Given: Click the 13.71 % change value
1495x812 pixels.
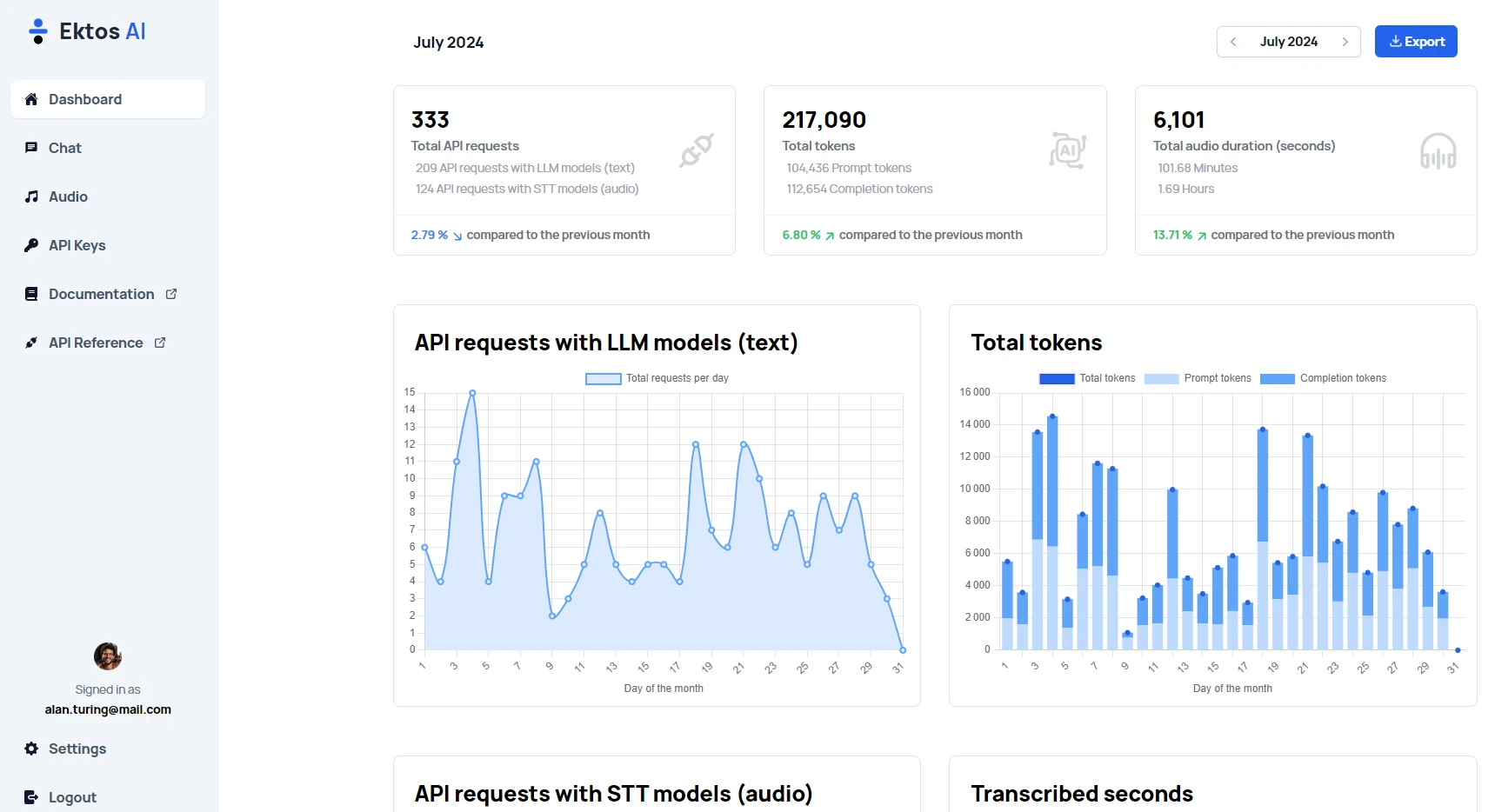Looking at the screenshot, I should pos(1172,235).
